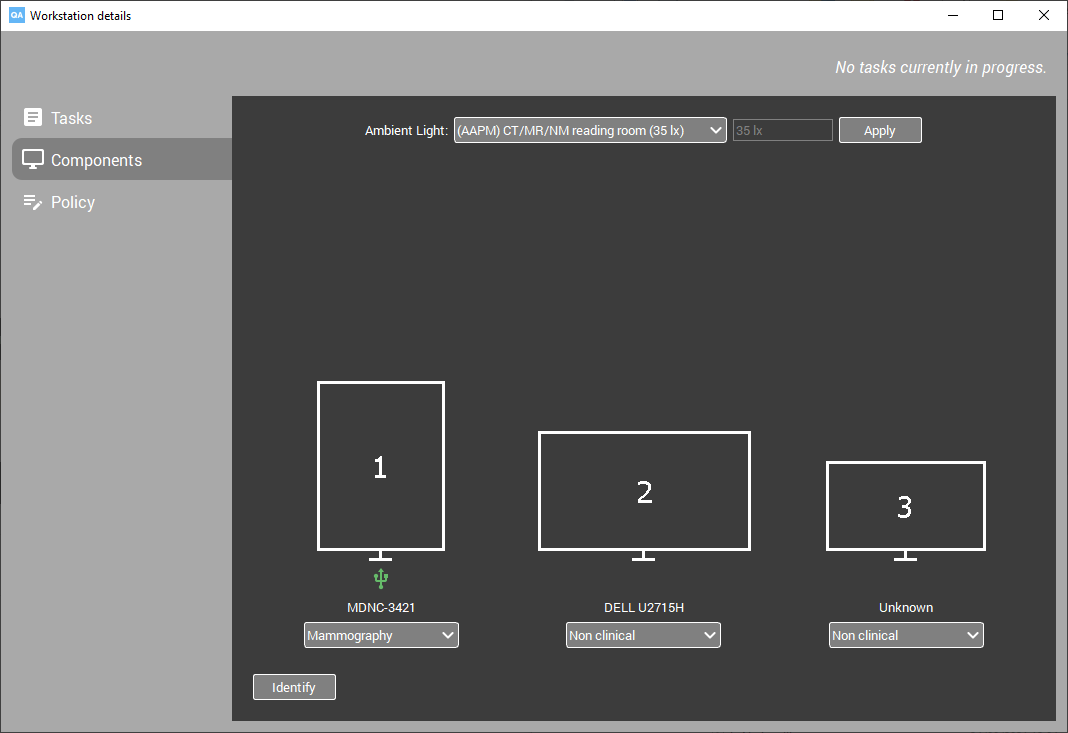Click the Policy edit icon in sidebar
Image resolution: width=1068 pixels, height=733 pixels.
click(33, 202)
